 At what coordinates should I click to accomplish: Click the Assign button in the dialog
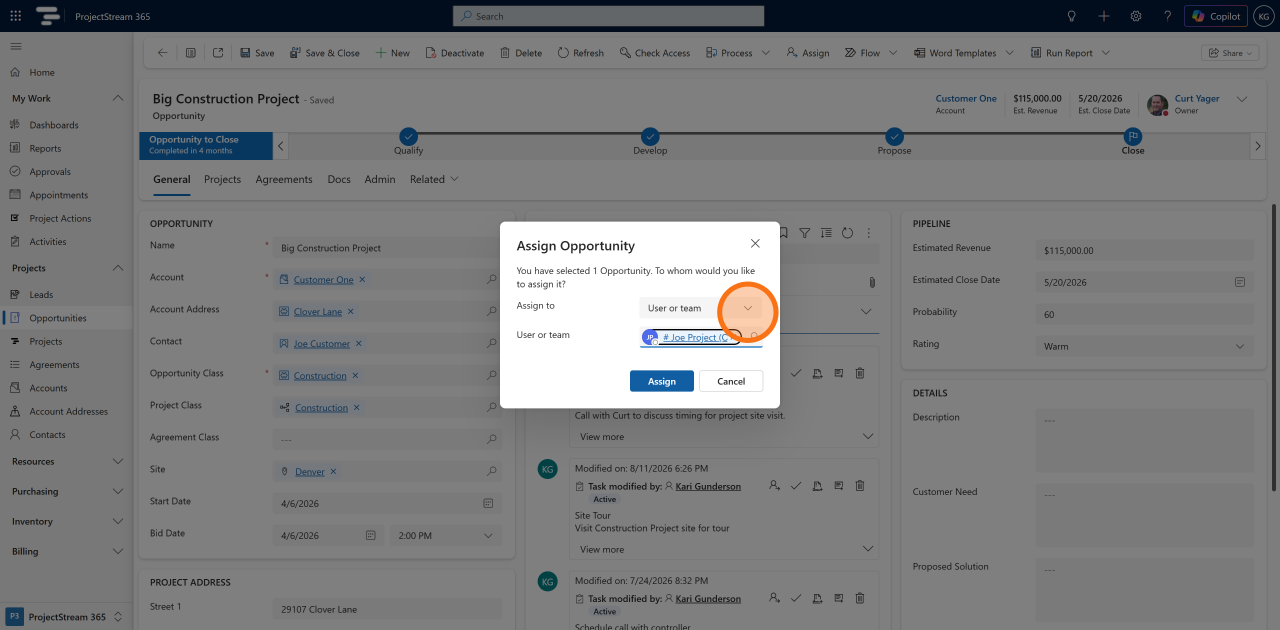coord(662,381)
